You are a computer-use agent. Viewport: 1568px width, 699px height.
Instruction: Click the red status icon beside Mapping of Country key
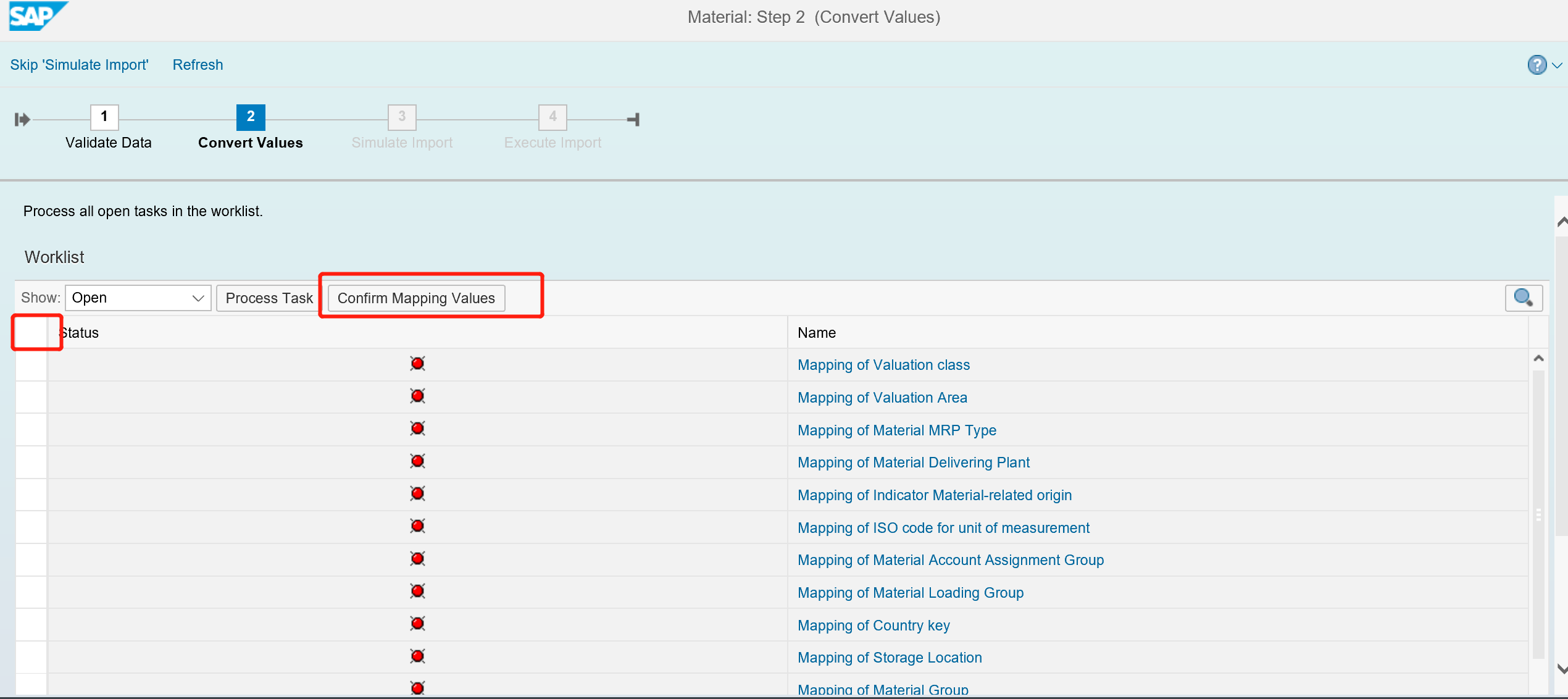click(x=417, y=624)
